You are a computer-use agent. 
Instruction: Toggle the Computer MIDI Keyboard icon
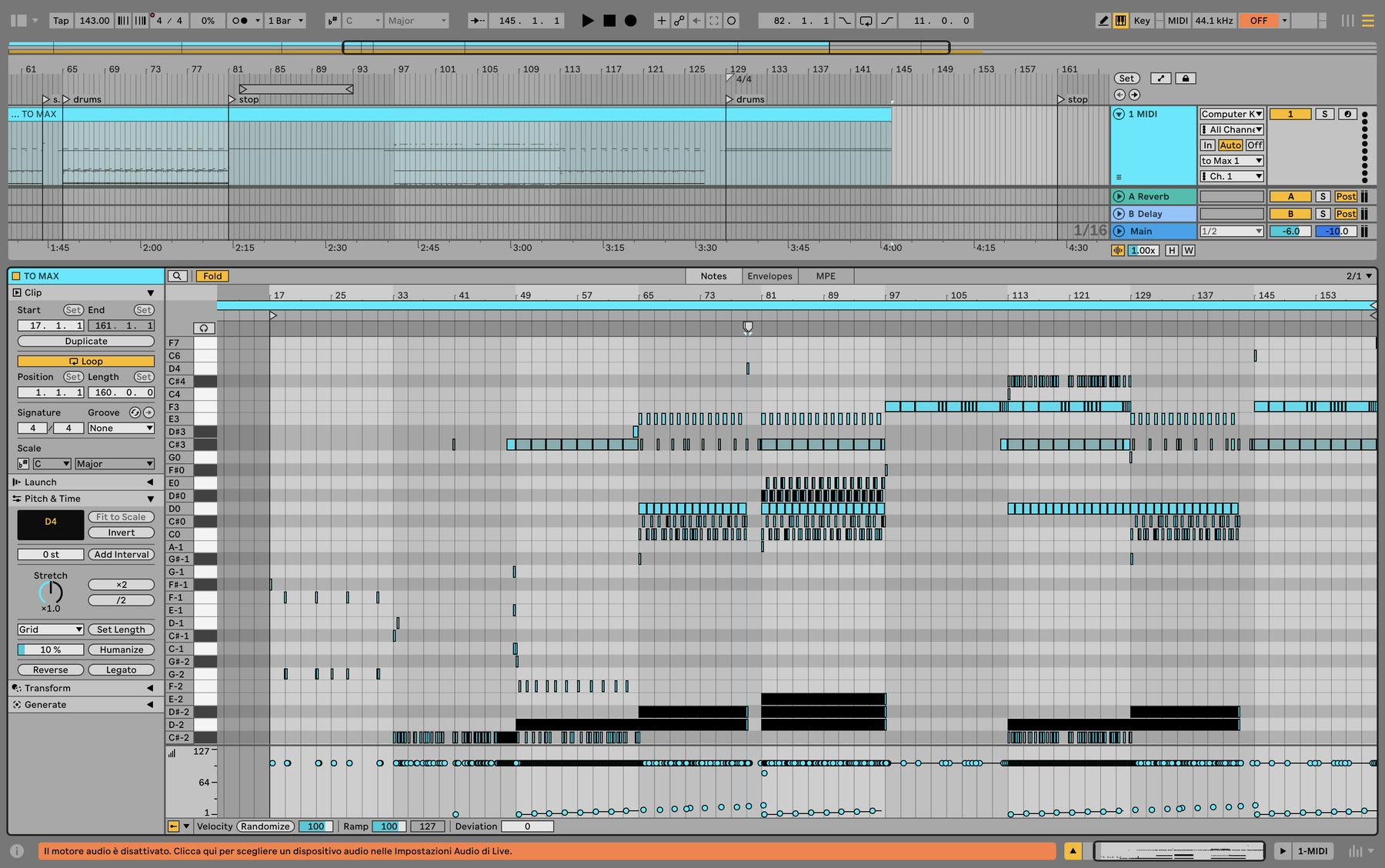[1121, 21]
